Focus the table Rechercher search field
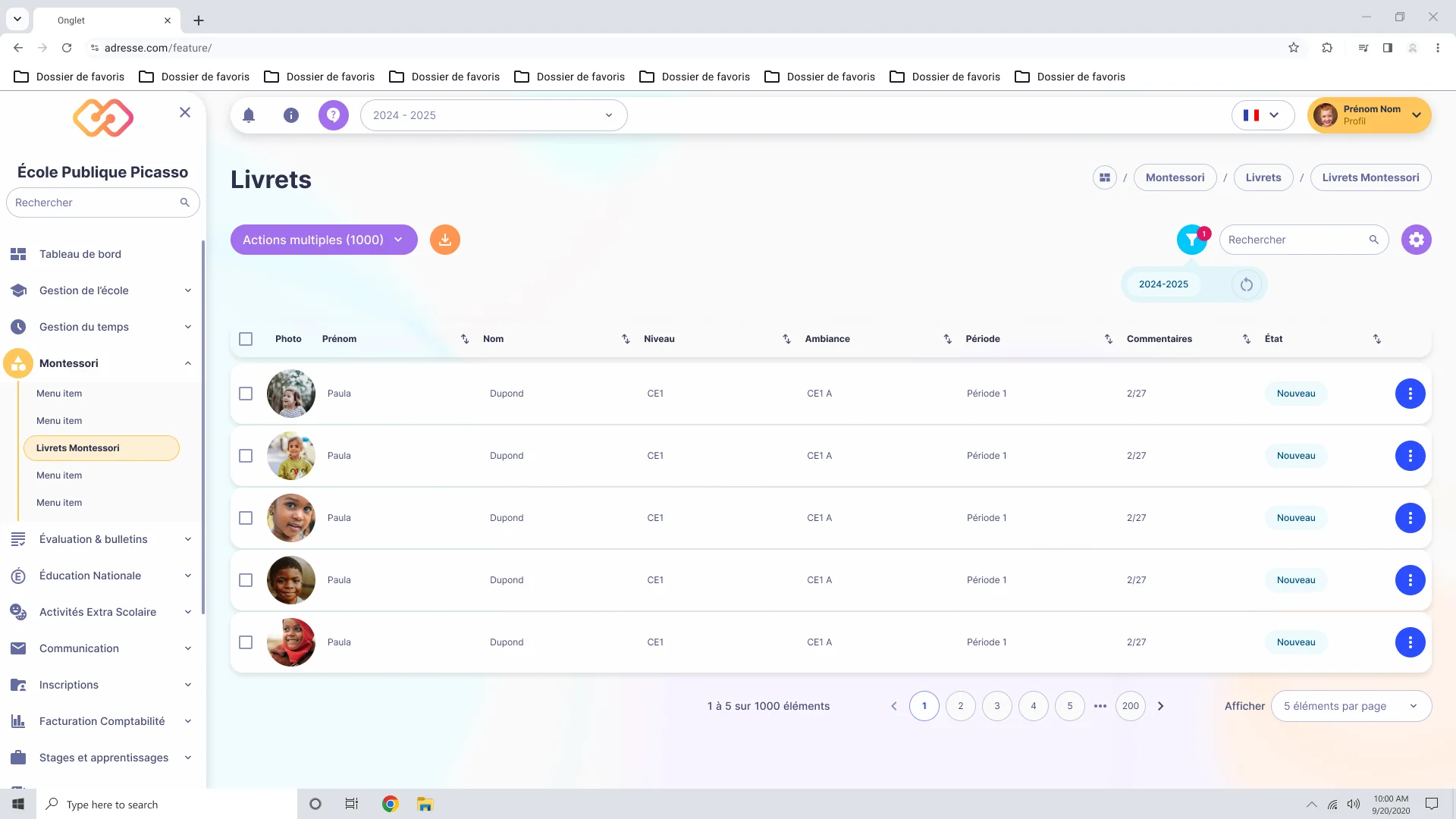The image size is (1456, 819). (1304, 240)
